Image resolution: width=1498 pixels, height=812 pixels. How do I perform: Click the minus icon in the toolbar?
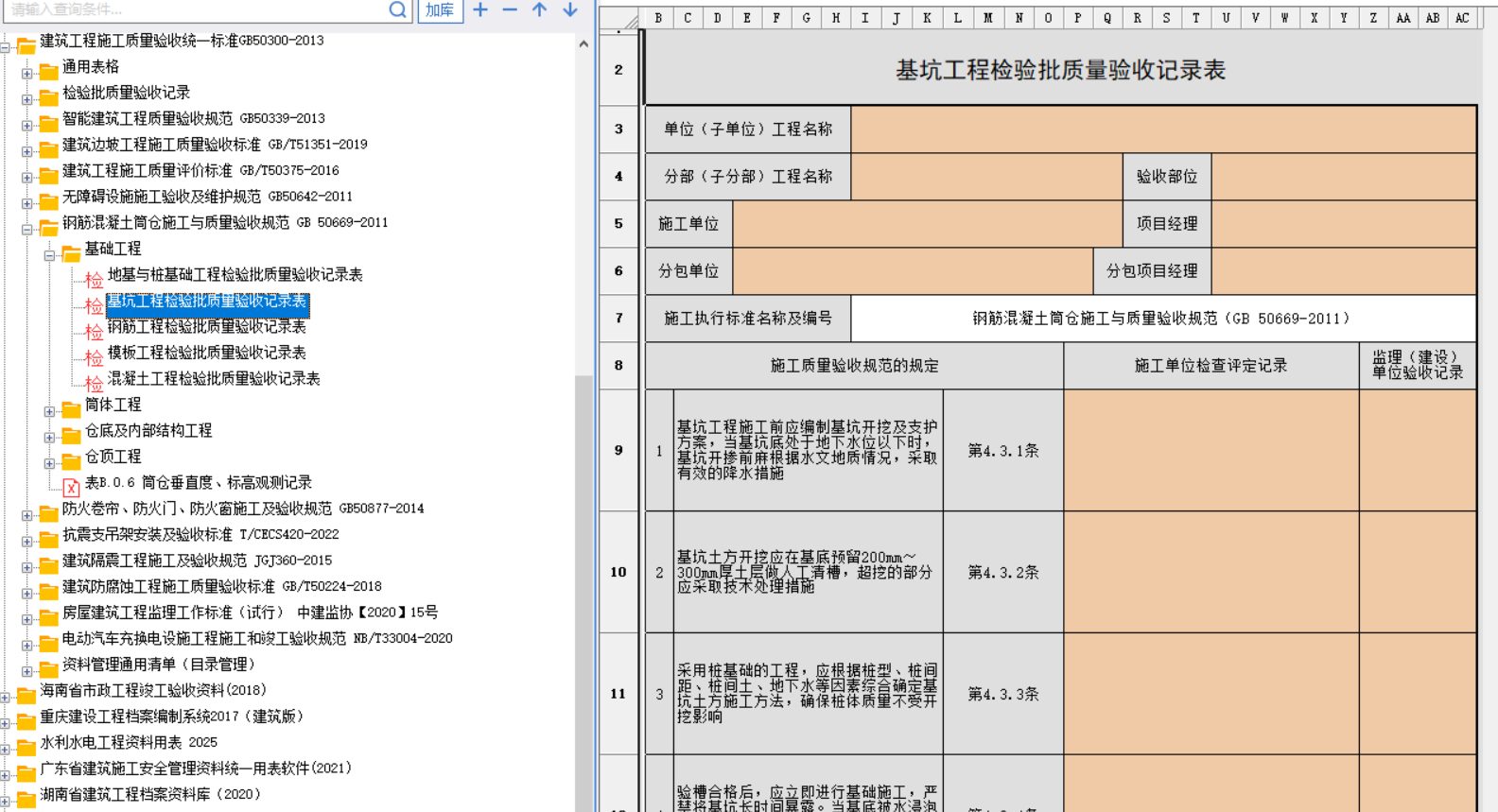point(510,9)
